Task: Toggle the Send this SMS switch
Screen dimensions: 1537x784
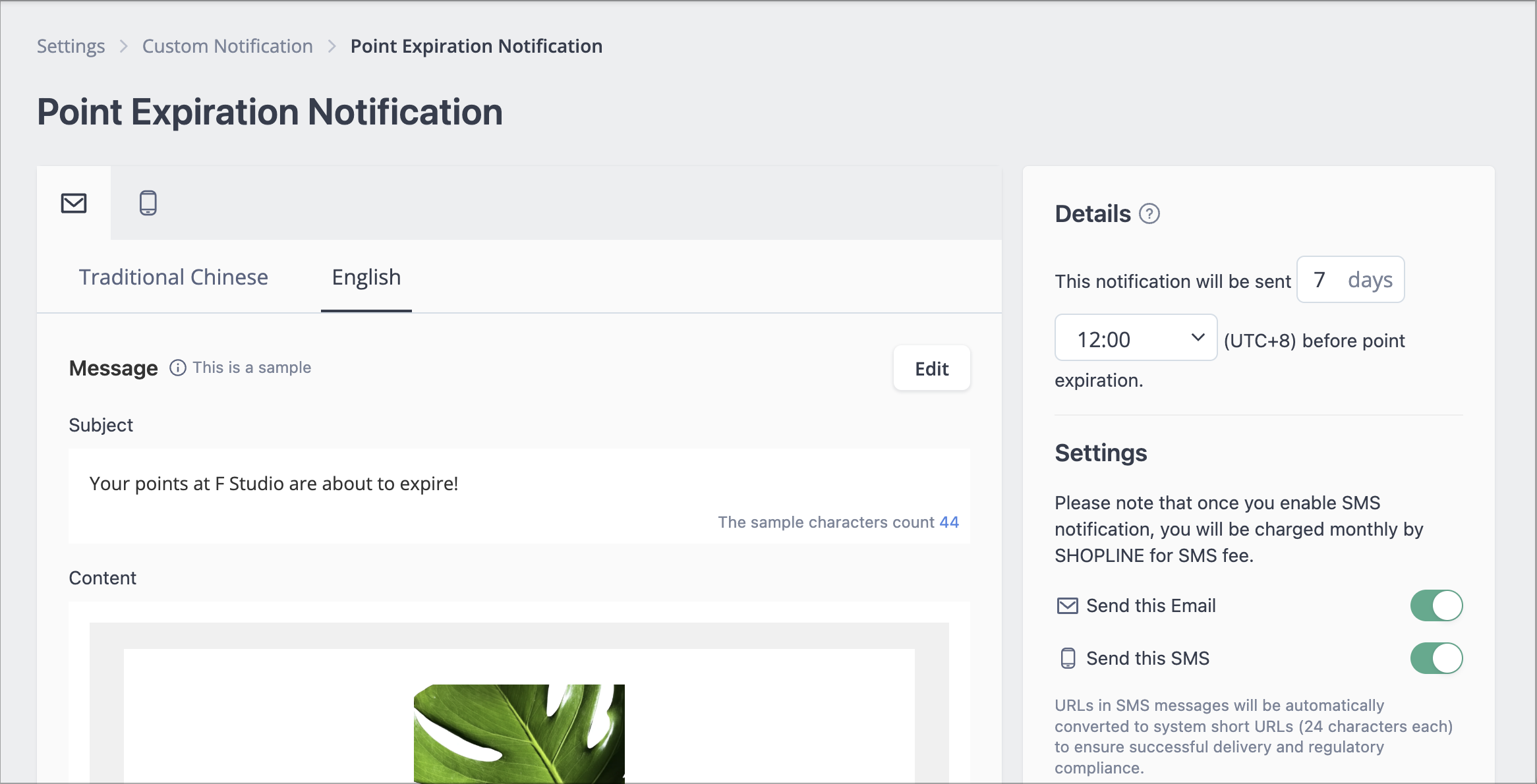Action: (x=1436, y=658)
